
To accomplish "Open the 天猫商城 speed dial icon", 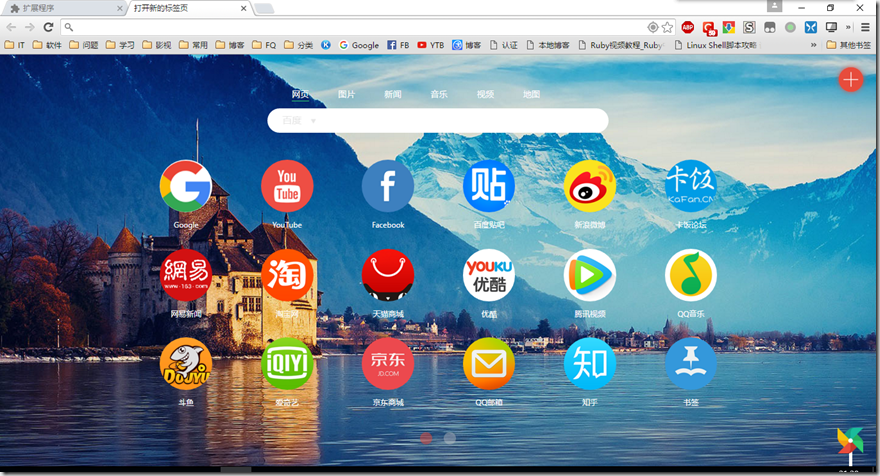I will tap(388, 275).
